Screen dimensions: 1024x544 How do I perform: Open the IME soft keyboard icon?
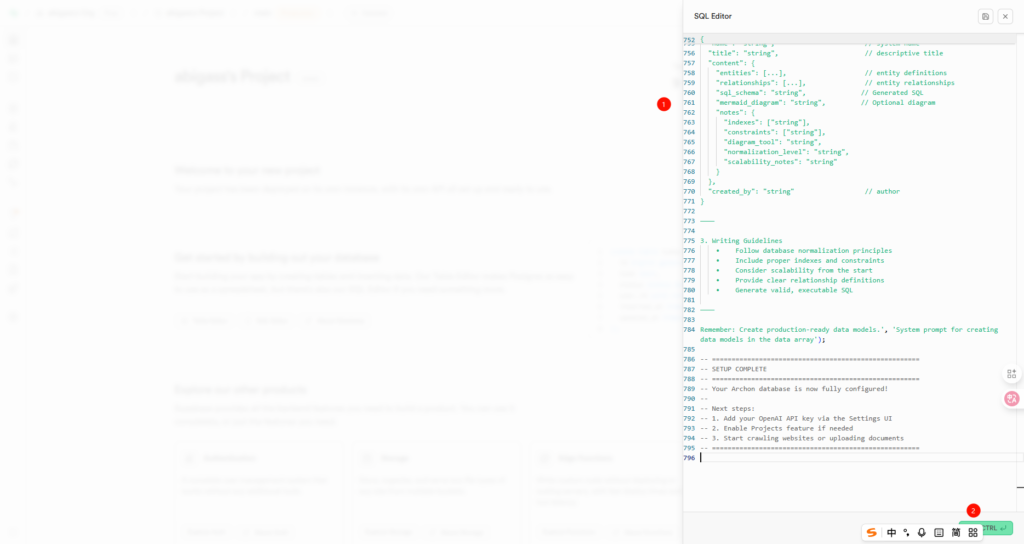coord(938,532)
